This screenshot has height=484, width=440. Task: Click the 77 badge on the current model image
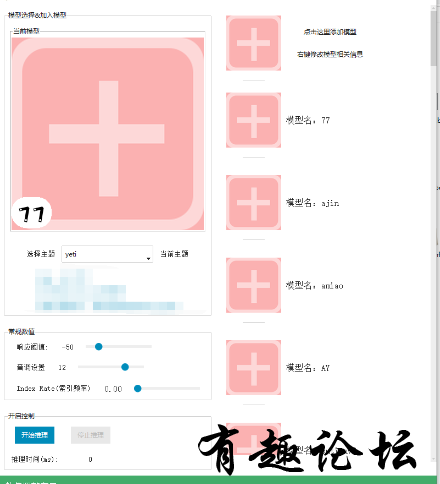31,214
